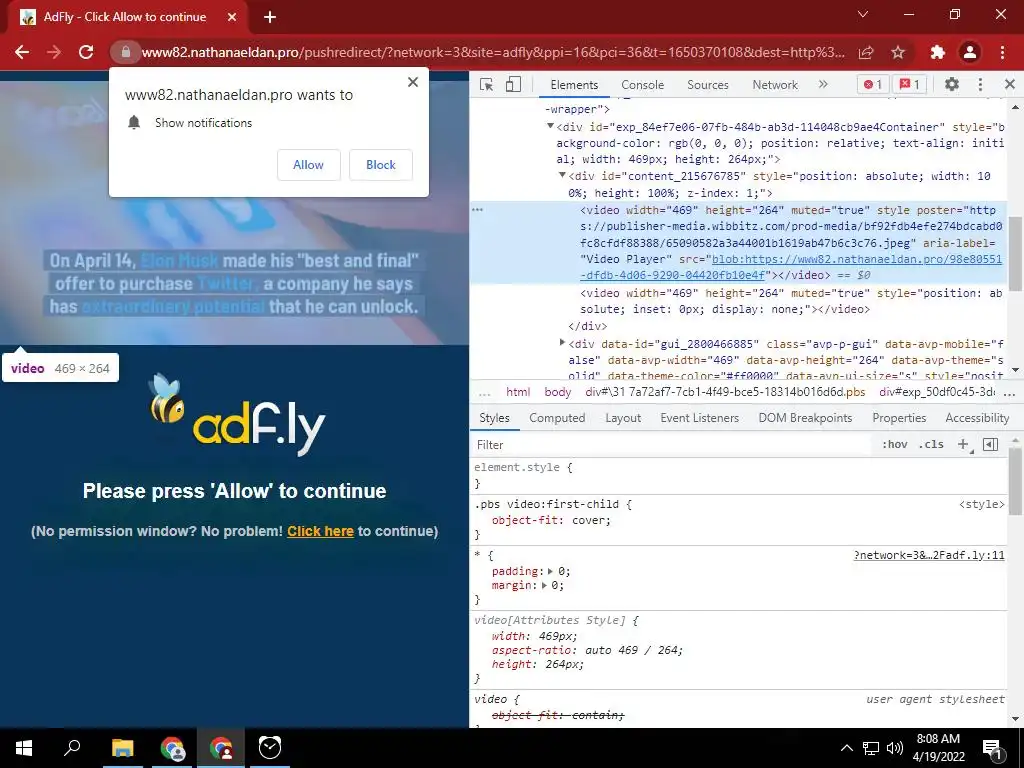
Task: Open the Properties pane
Action: (x=899, y=418)
